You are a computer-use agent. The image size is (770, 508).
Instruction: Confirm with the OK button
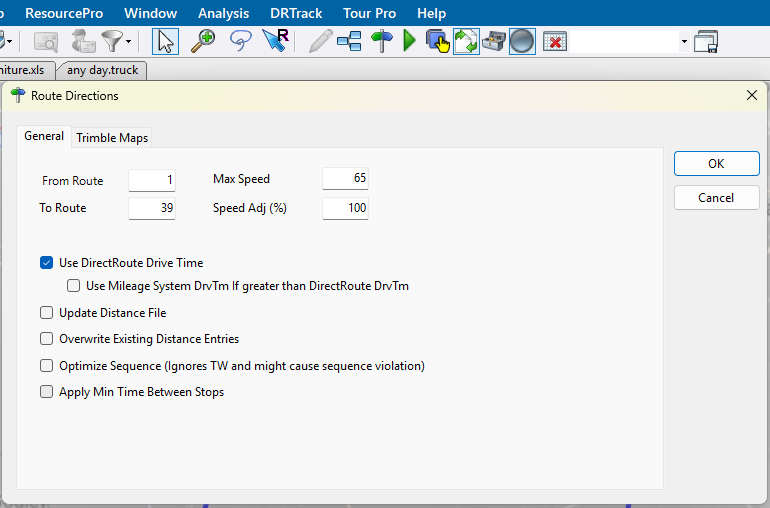(716, 164)
